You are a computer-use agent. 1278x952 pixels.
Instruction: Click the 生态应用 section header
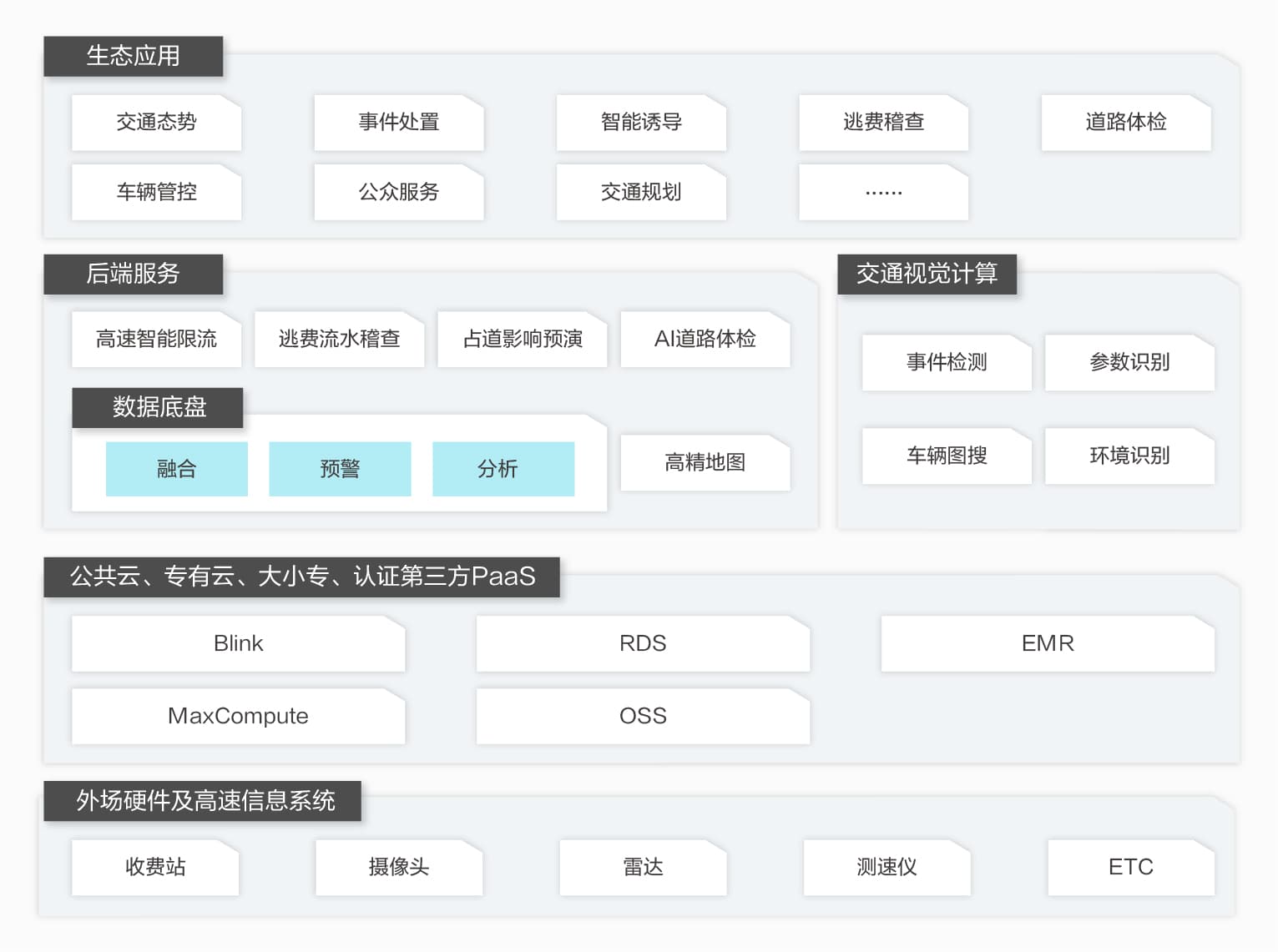(133, 56)
